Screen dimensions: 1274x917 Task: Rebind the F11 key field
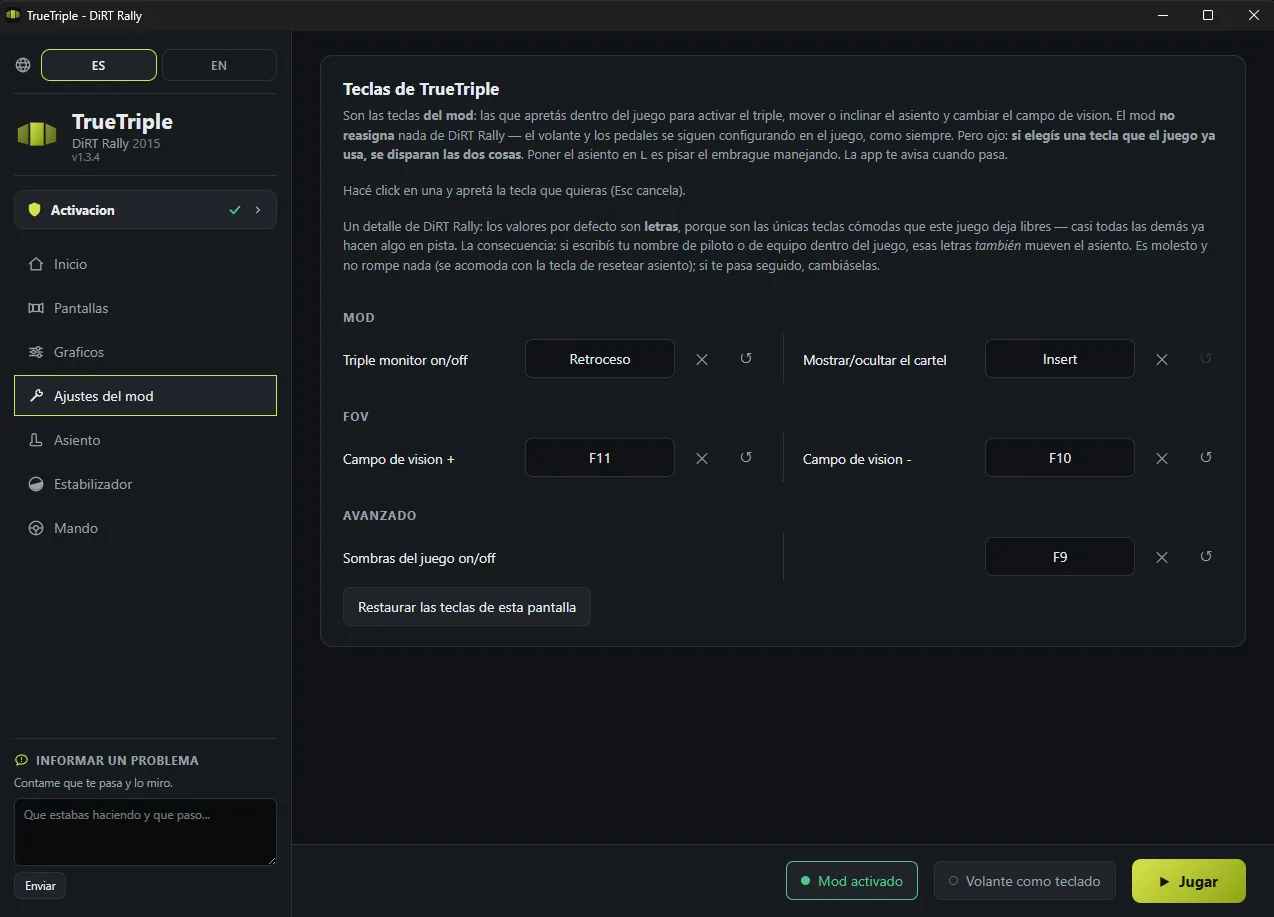600,458
